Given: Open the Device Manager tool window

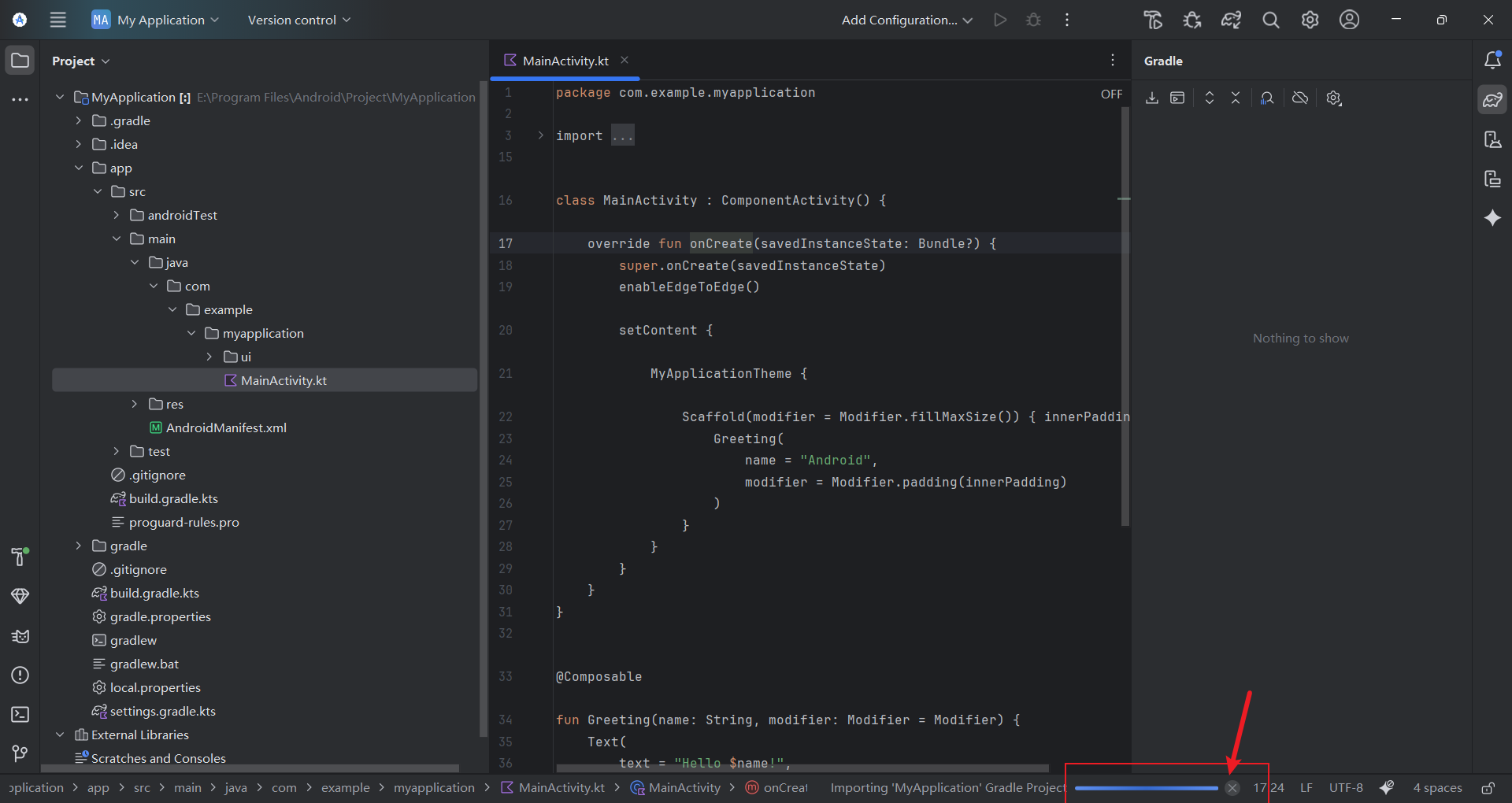Looking at the screenshot, I should tap(1492, 139).
